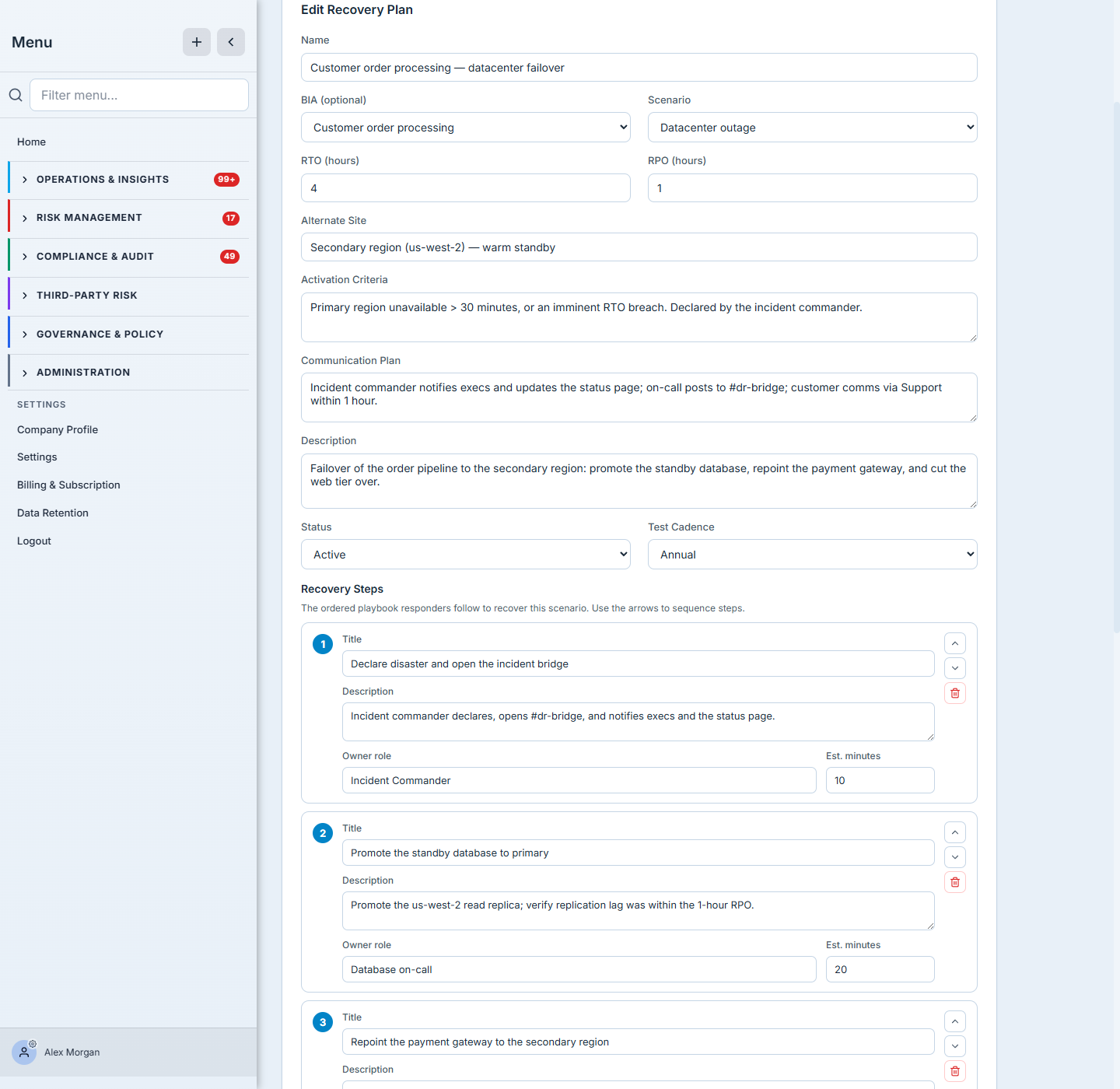Delete step 3 with trash icon
The image size is (1120, 1089).
955,1071
